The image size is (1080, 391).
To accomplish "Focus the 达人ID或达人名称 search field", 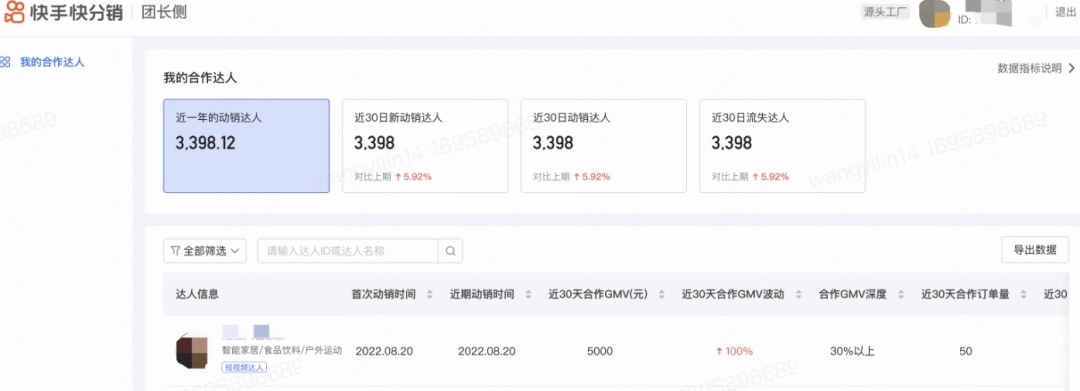I will [x=348, y=251].
